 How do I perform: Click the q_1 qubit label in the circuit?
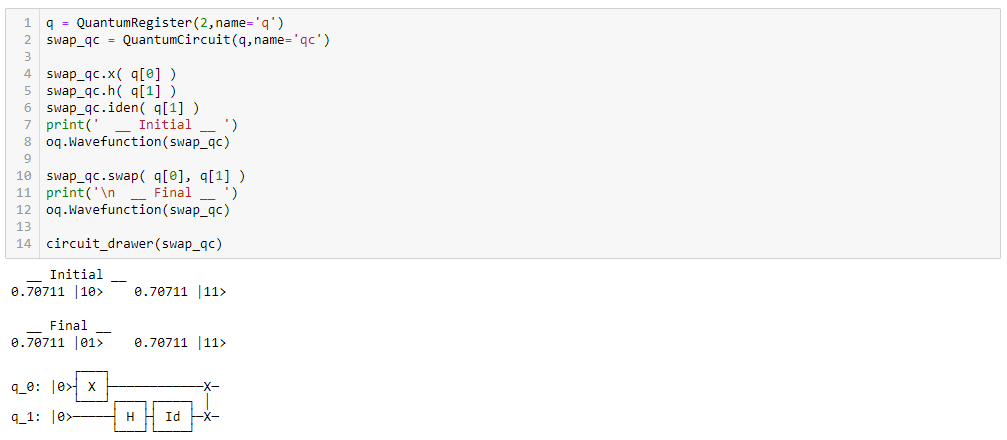tap(26, 417)
